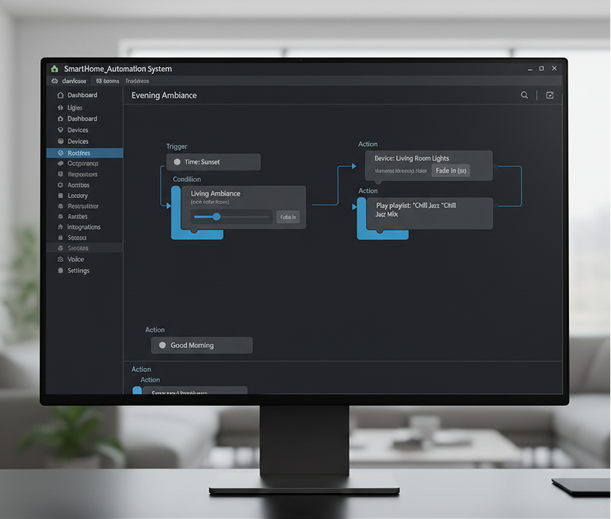
Task: Click the green home app icon
Action: 54,69
